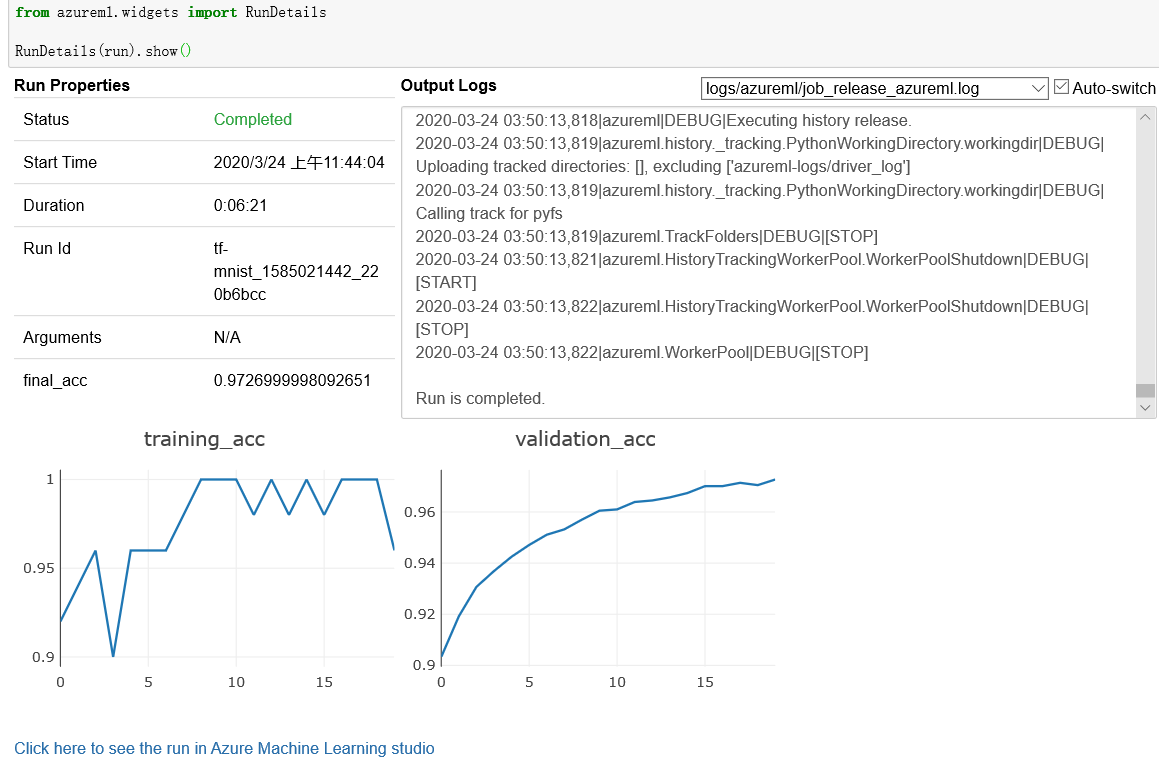Click the final_acc label

pos(55,380)
